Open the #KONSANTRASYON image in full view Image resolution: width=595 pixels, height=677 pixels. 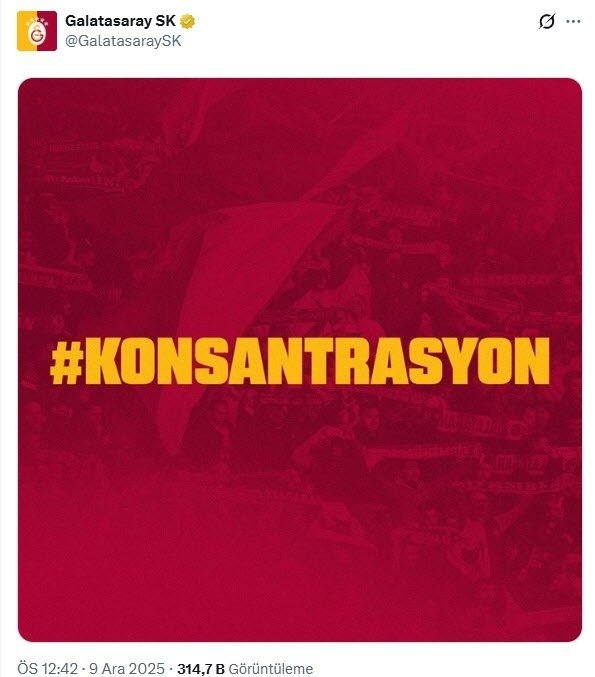click(x=300, y=360)
